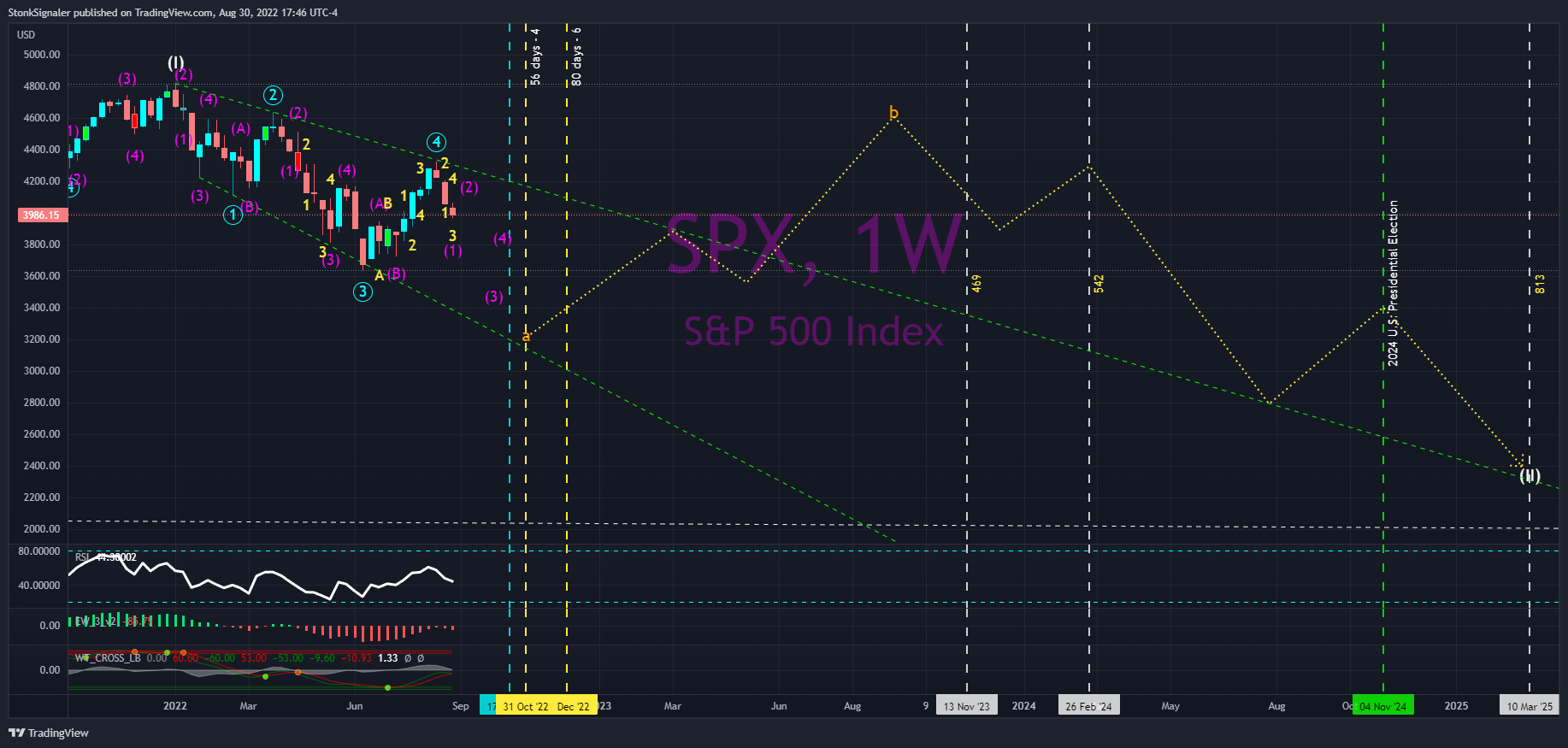Click the 3200.00 price axis label
This screenshot has height=748, width=1568.
pyautogui.click(x=42, y=339)
